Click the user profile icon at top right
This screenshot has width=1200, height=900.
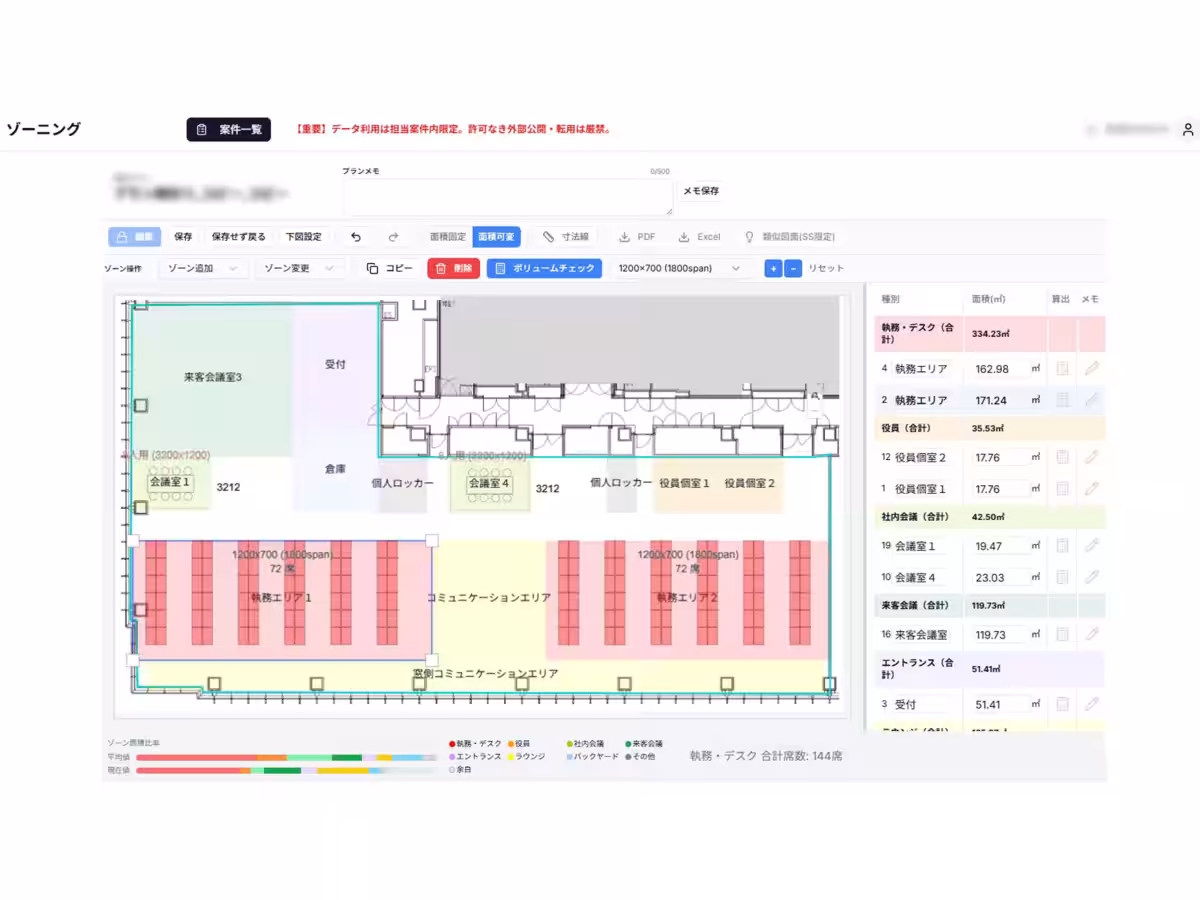coord(1187,130)
